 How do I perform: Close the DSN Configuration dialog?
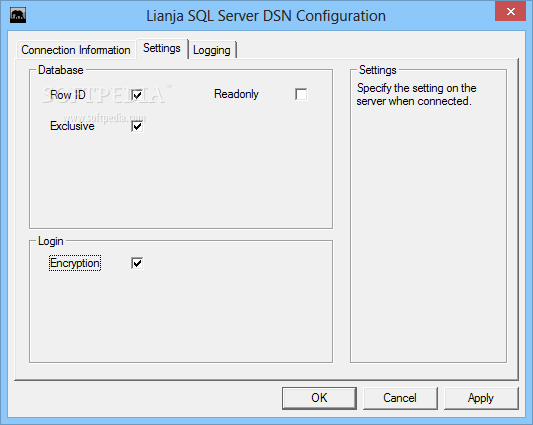(x=511, y=11)
